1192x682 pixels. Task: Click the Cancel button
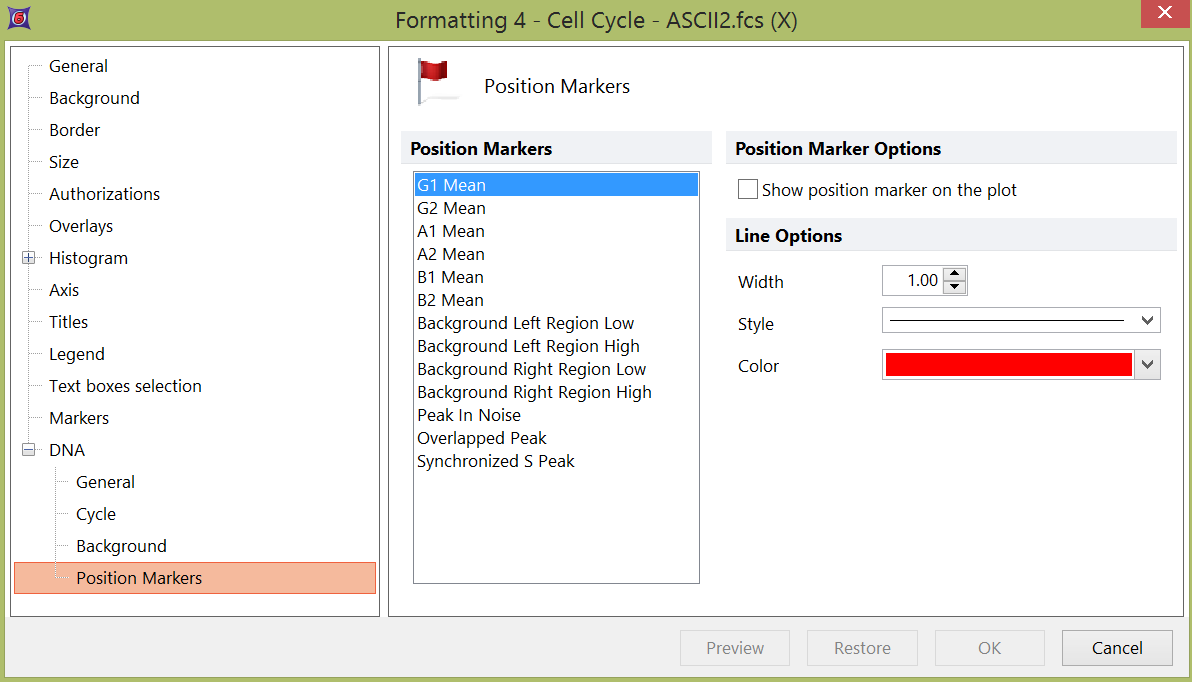1116,648
